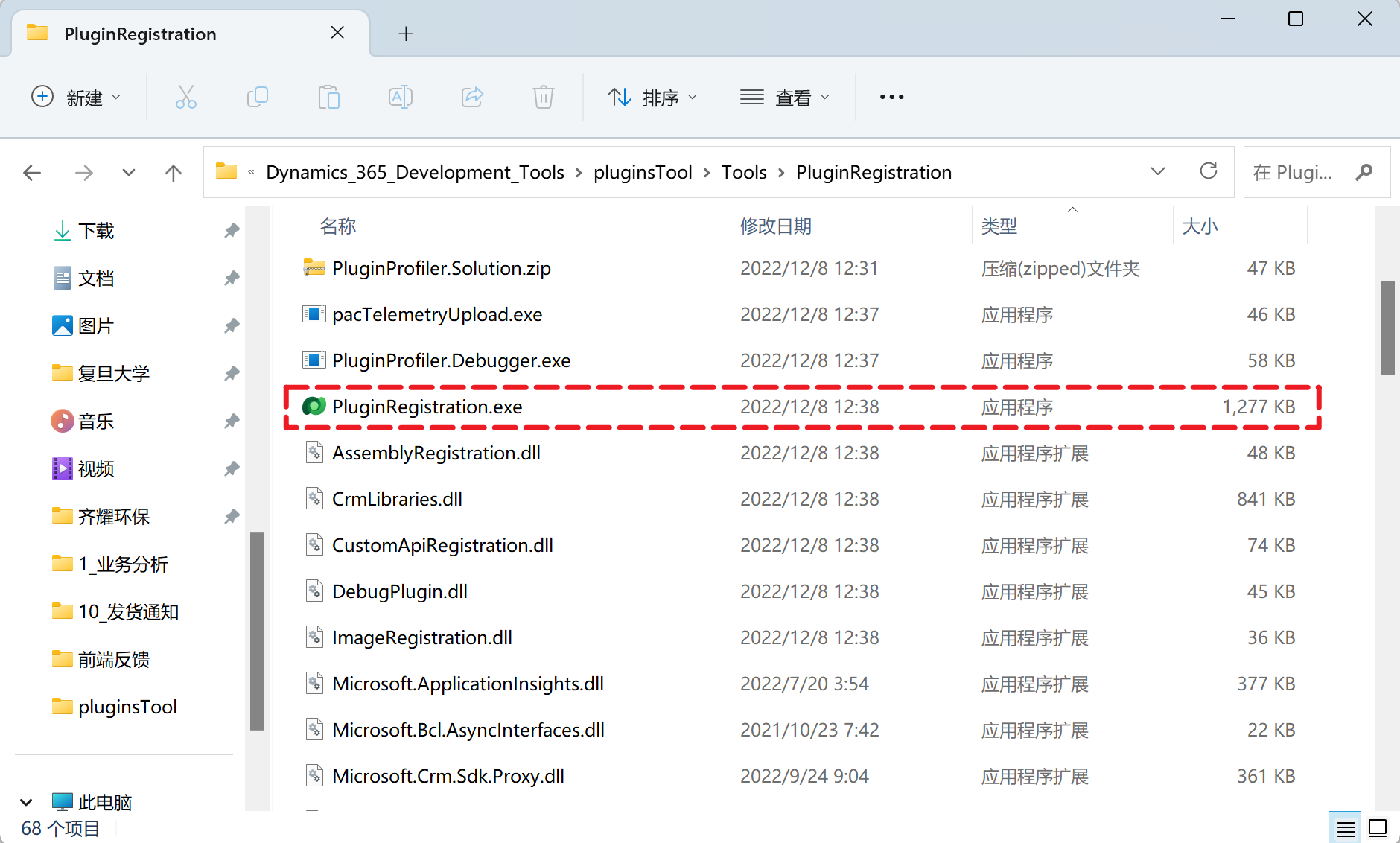This screenshot has width=1400, height=843.
Task: Click the Refresh icon beside the address bar
Action: click(1209, 171)
